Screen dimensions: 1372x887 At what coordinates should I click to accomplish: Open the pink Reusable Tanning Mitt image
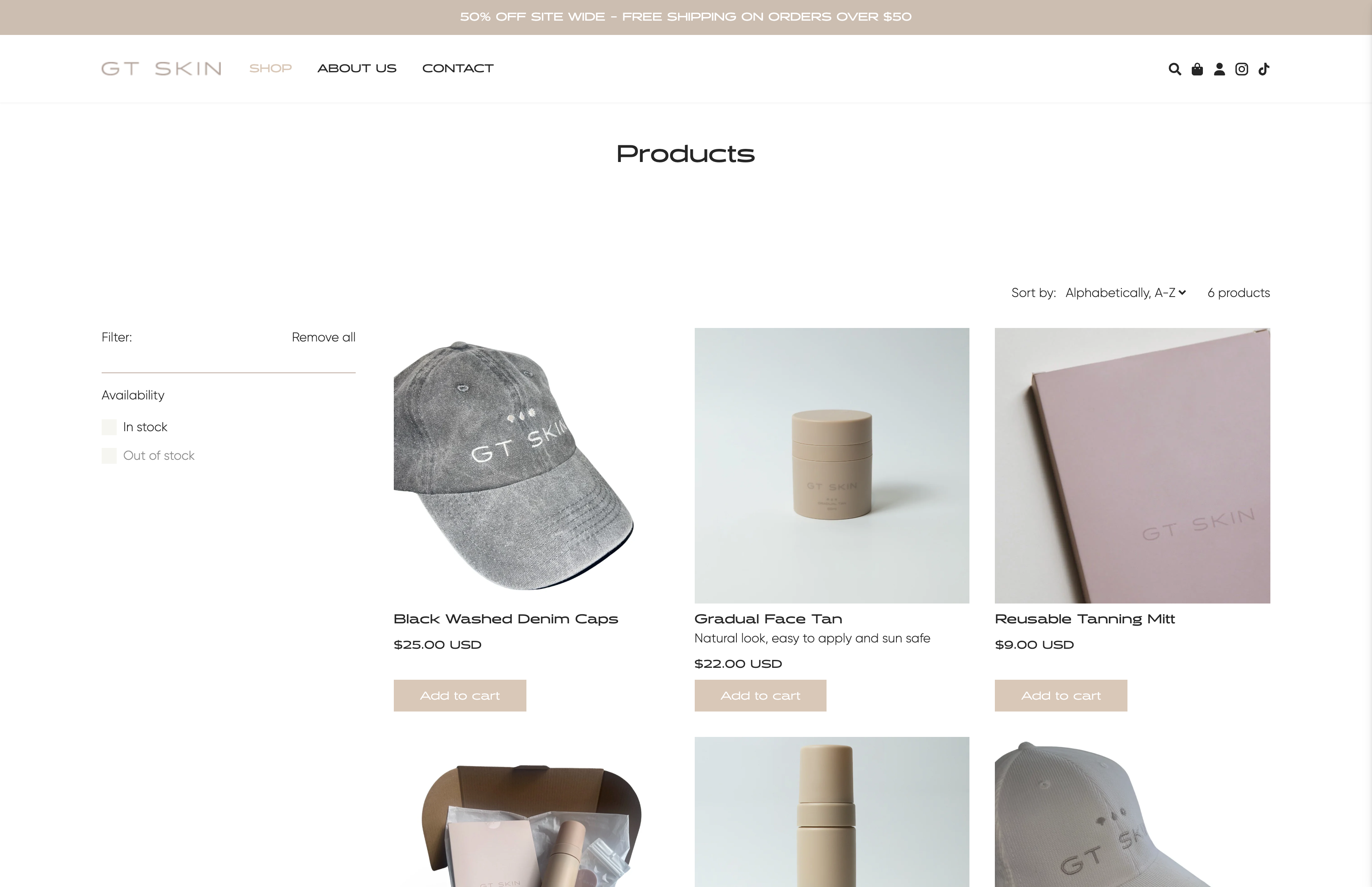(x=1132, y=465)
